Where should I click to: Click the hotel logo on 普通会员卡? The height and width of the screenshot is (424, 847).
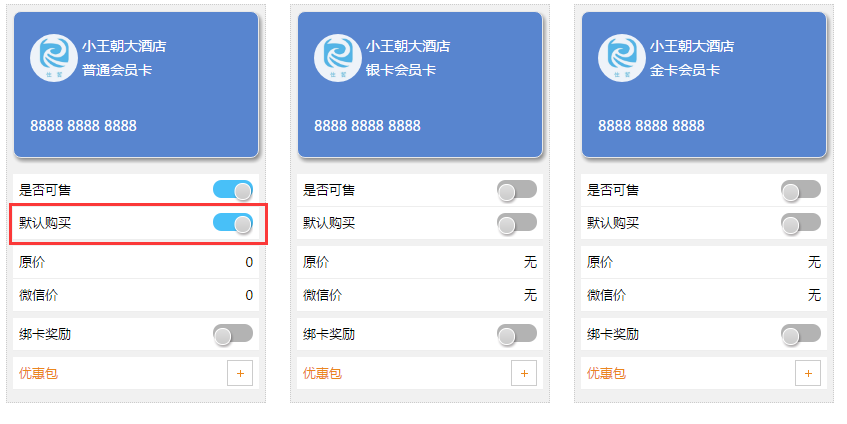click(53, 58)
